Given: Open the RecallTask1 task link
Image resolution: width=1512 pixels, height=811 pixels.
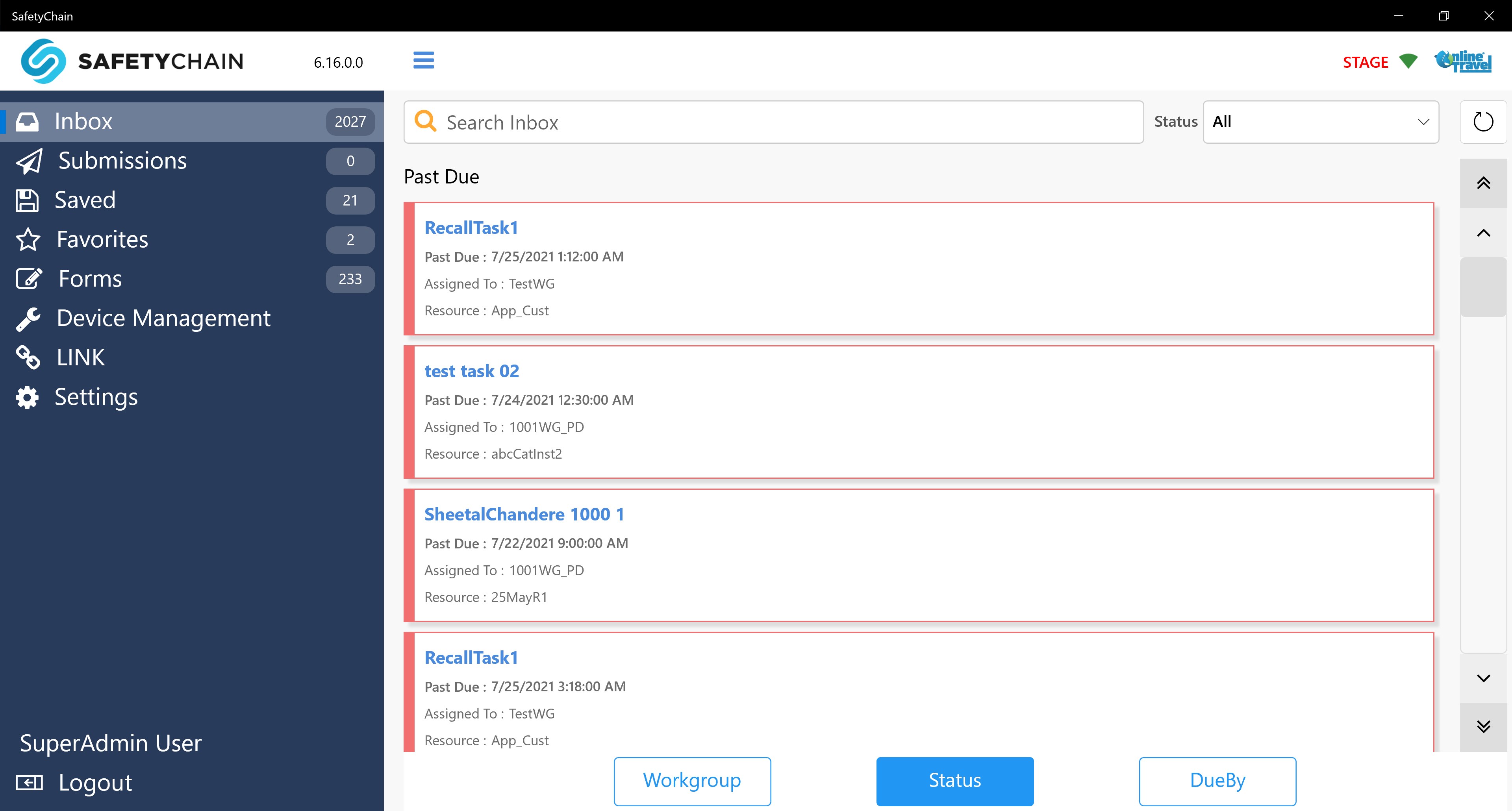Looking at the screenshot, I should pyautogui.click(x=471, y=228).
